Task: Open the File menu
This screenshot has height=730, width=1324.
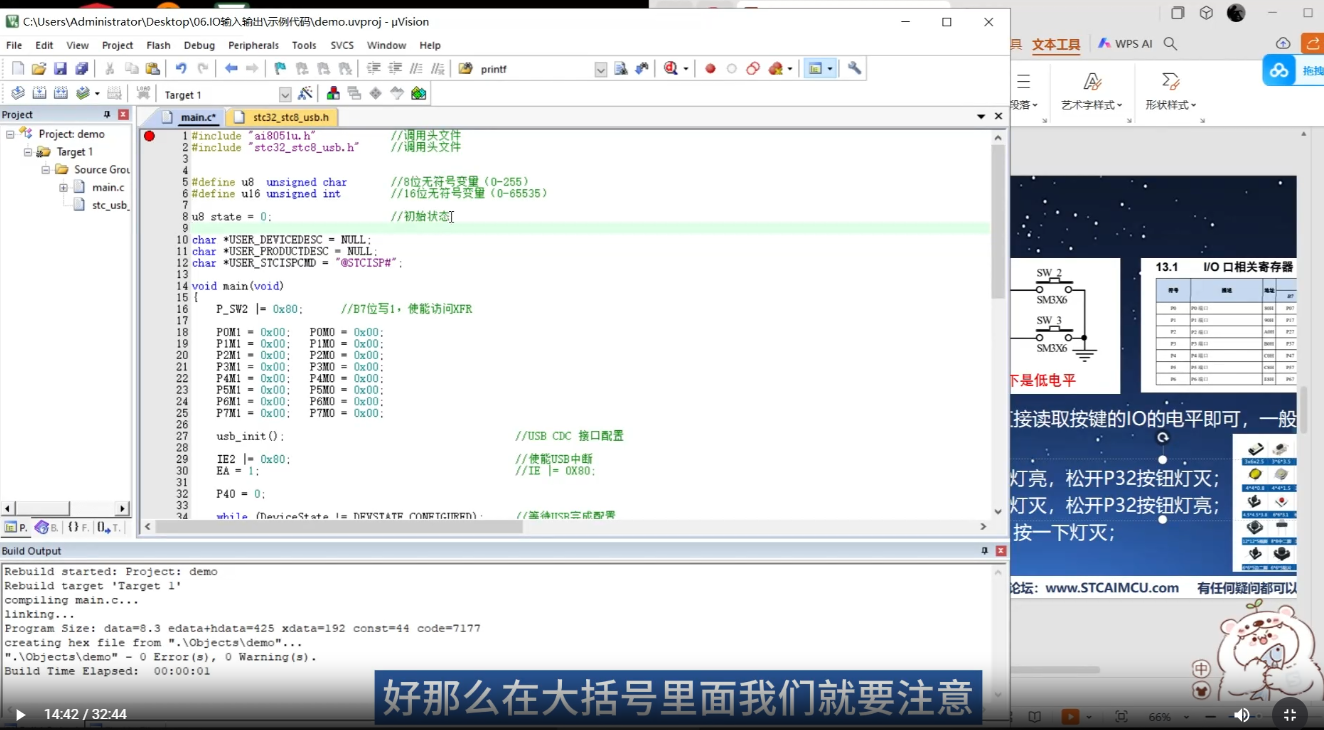Action: coord(14,45)
